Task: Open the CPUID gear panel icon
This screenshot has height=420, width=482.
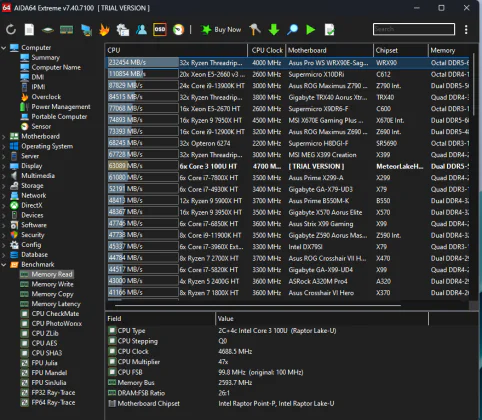Action: tap(123, 30)
